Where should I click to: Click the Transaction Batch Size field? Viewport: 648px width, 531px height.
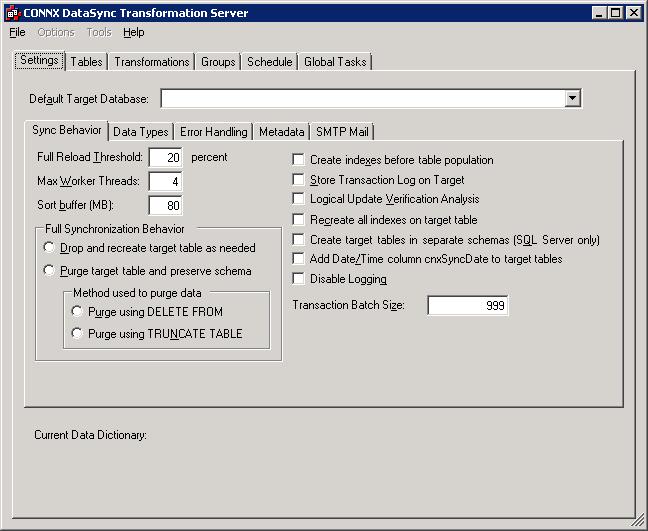tap(467, 305)
